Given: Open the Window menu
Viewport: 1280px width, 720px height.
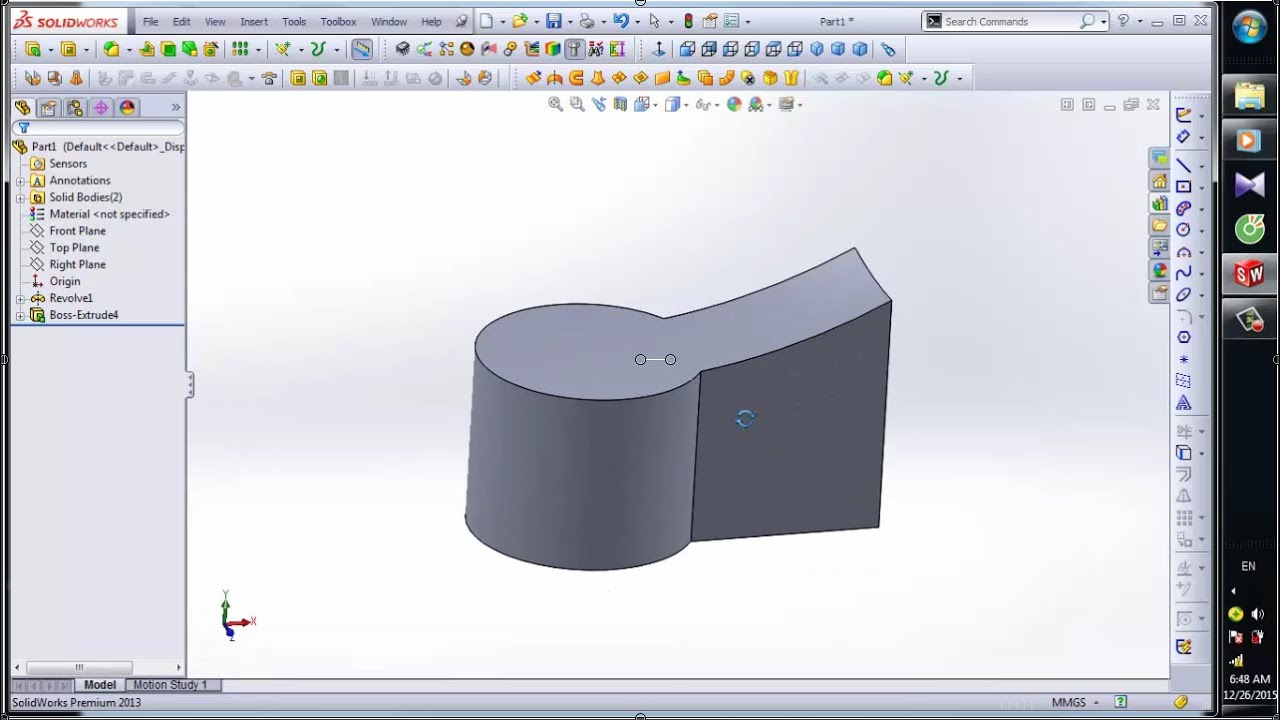Looking at the screenshot, I should [x=389, y=21].
